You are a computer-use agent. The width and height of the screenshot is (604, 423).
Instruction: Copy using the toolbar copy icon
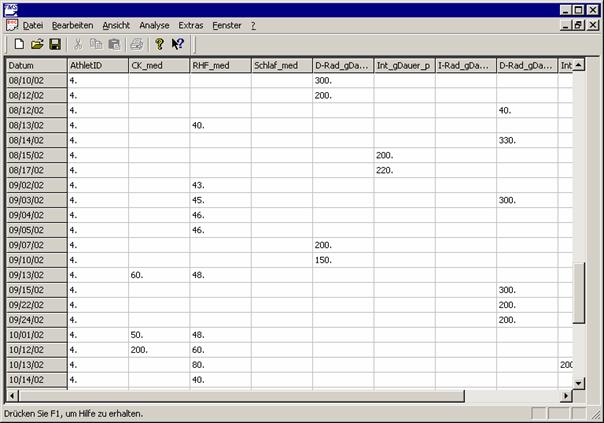point(96,44)
